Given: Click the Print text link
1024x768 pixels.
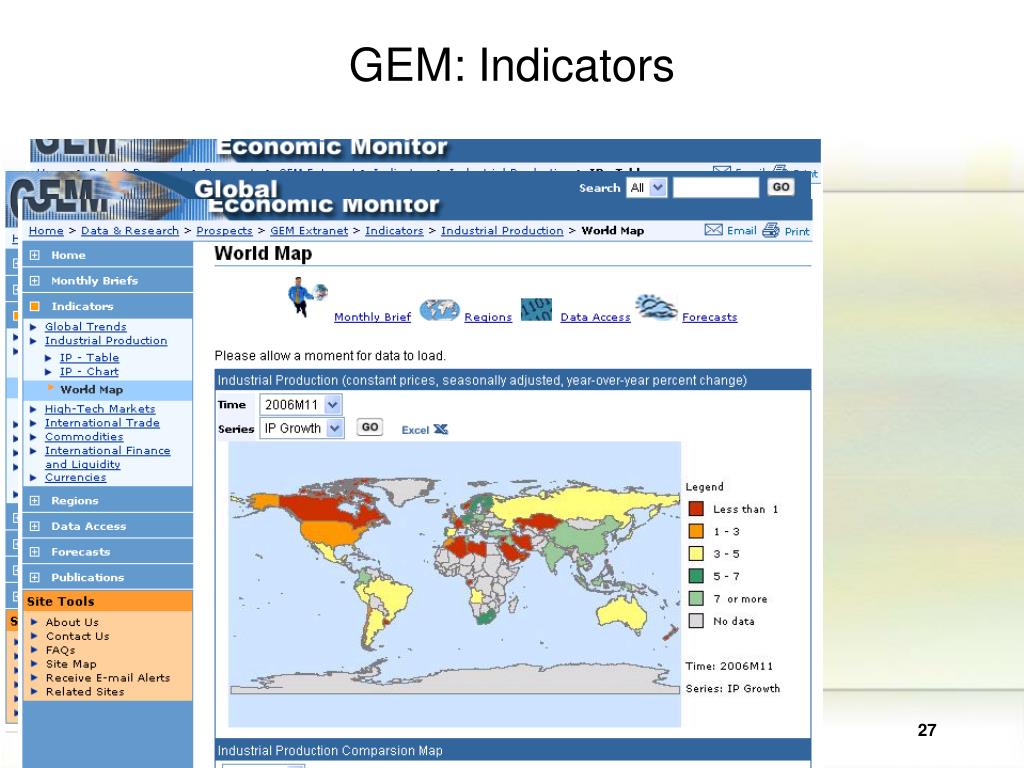Looking at the screenshot, I should (x=797, y=231).
